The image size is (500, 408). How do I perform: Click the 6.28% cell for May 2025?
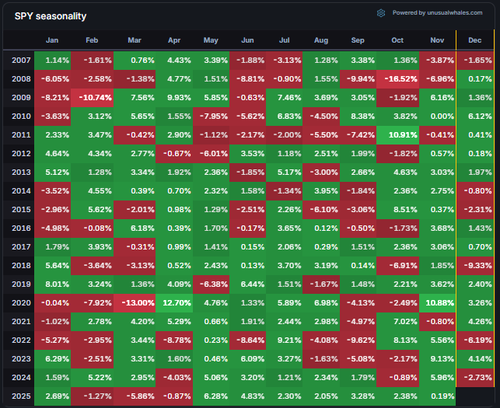211,397
